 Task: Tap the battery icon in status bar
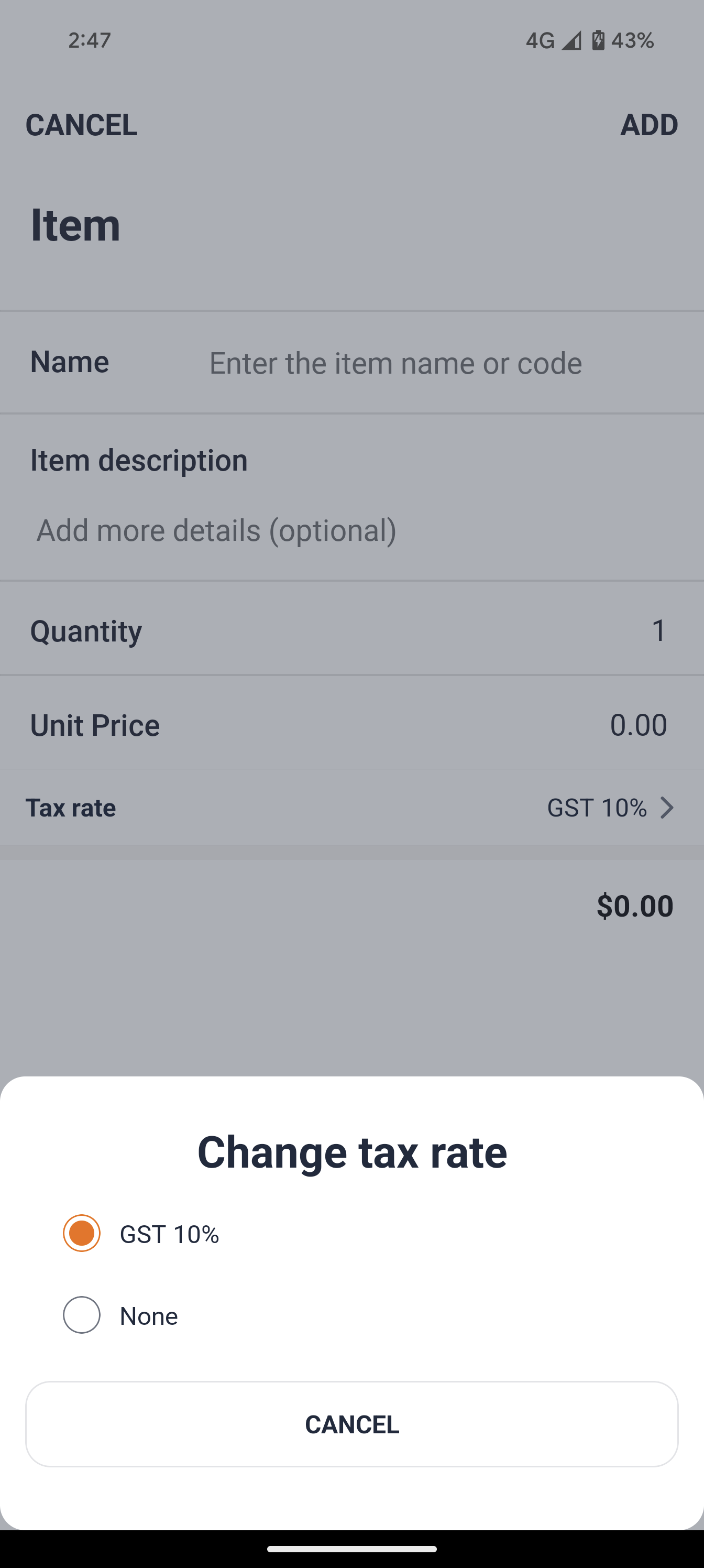[598, 40]
